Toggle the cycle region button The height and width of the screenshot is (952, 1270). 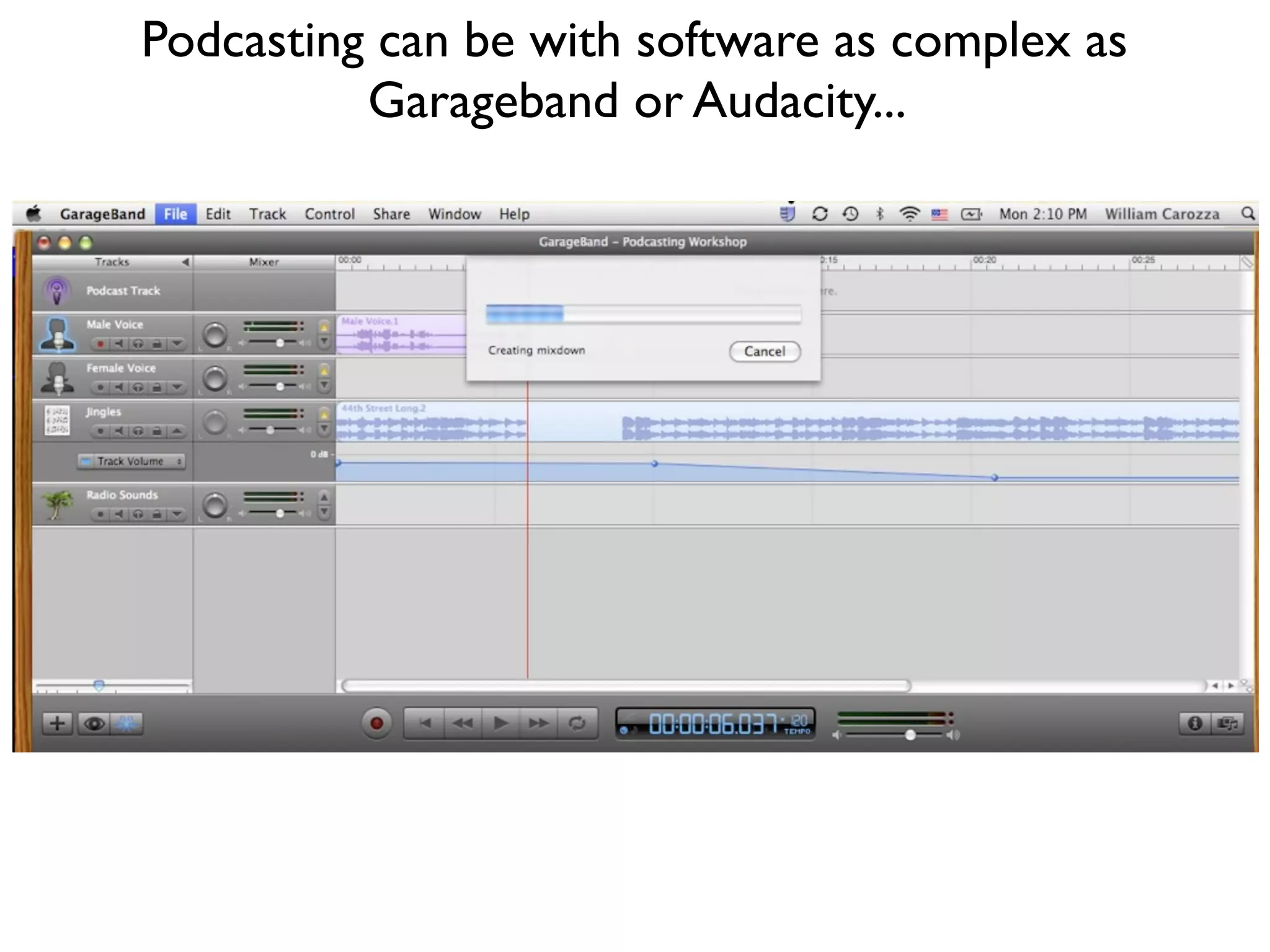coord(577,723)
